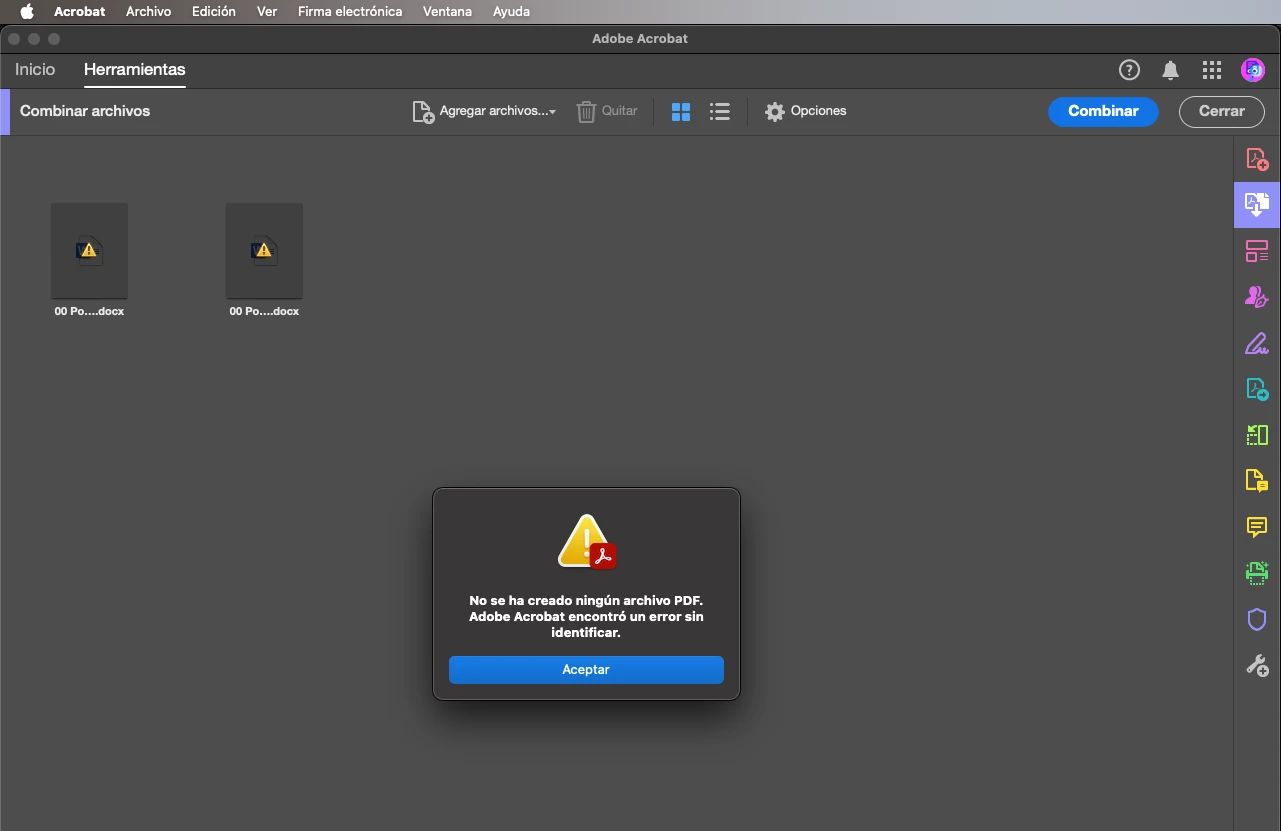Open Opciones gear settings

806,111
